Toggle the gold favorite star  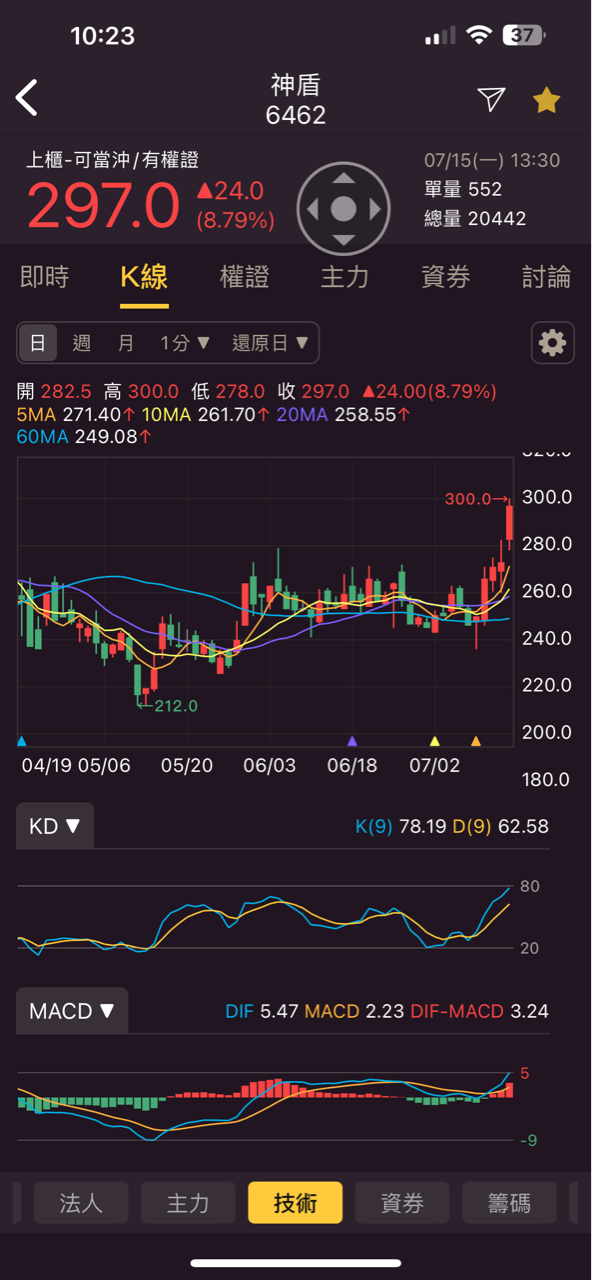click(546, 99)
